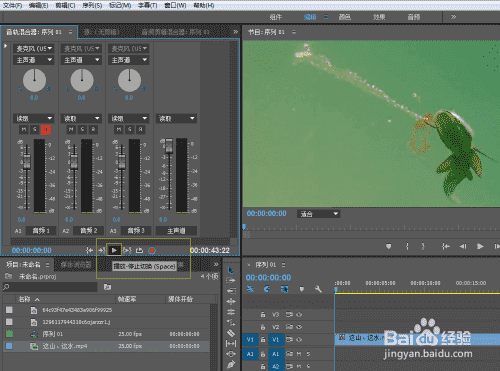
Task: Switch to the Effects workspace tab
Action: (x=379, y=17)
